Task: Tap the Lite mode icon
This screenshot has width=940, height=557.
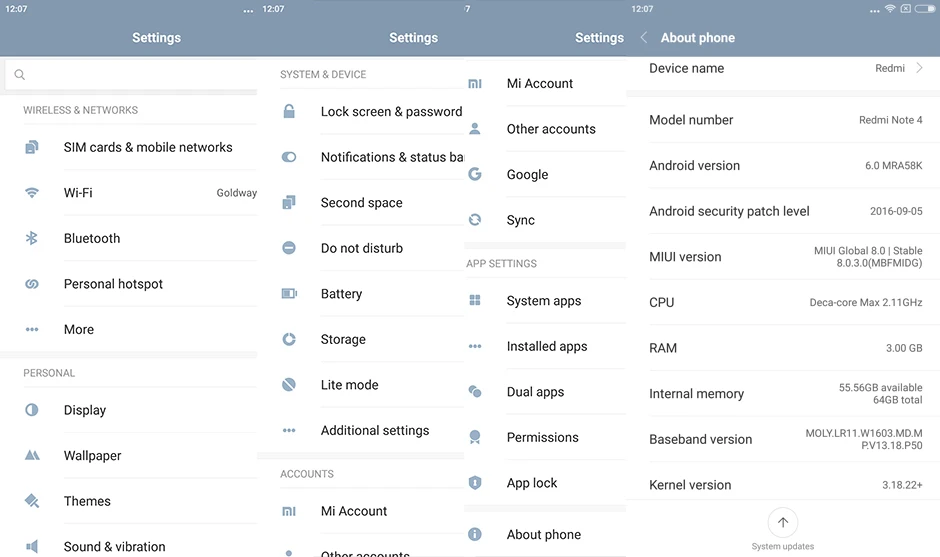Action: (289, 384)
